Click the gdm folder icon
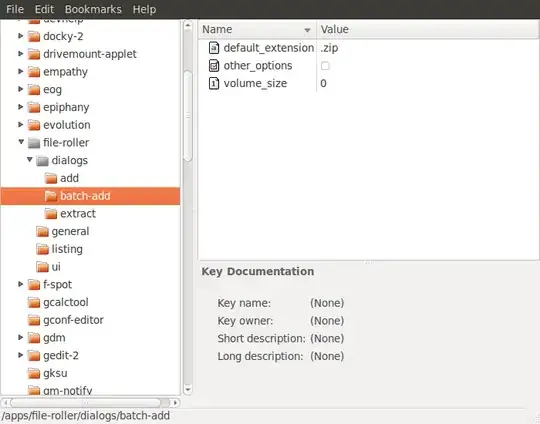This screenshot has height=424, width=540. (x=34, y=338)
